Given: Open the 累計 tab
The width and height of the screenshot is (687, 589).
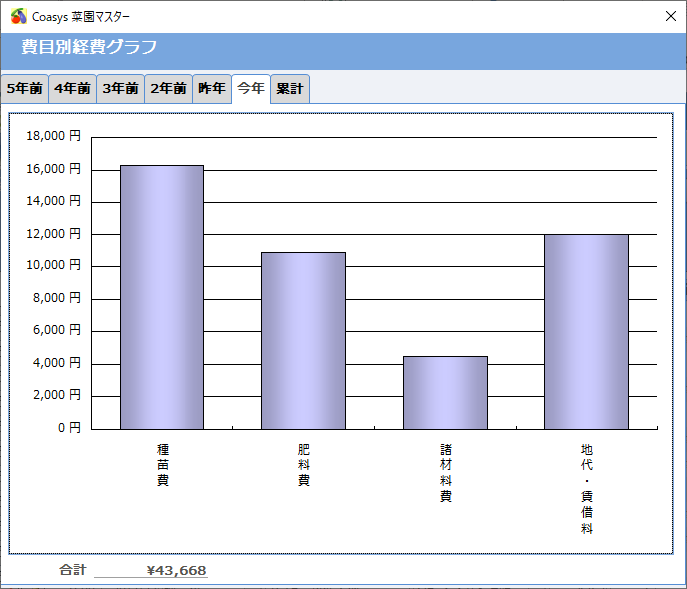Looking at the screenshot, I should (x=290, y=89).
